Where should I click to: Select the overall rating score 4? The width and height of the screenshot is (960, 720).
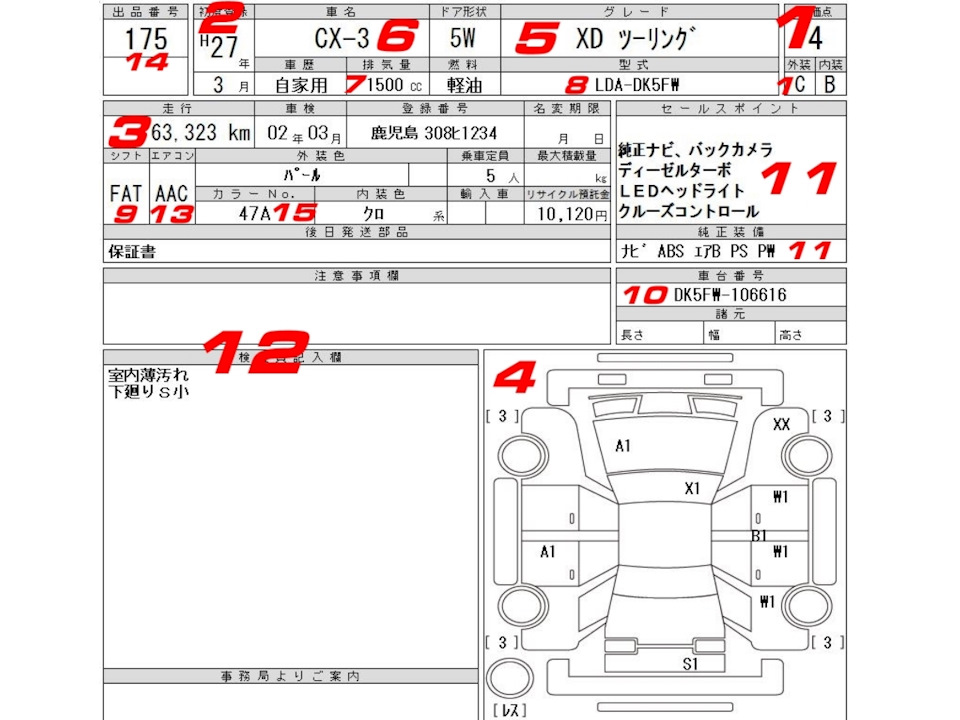point(815,39)
